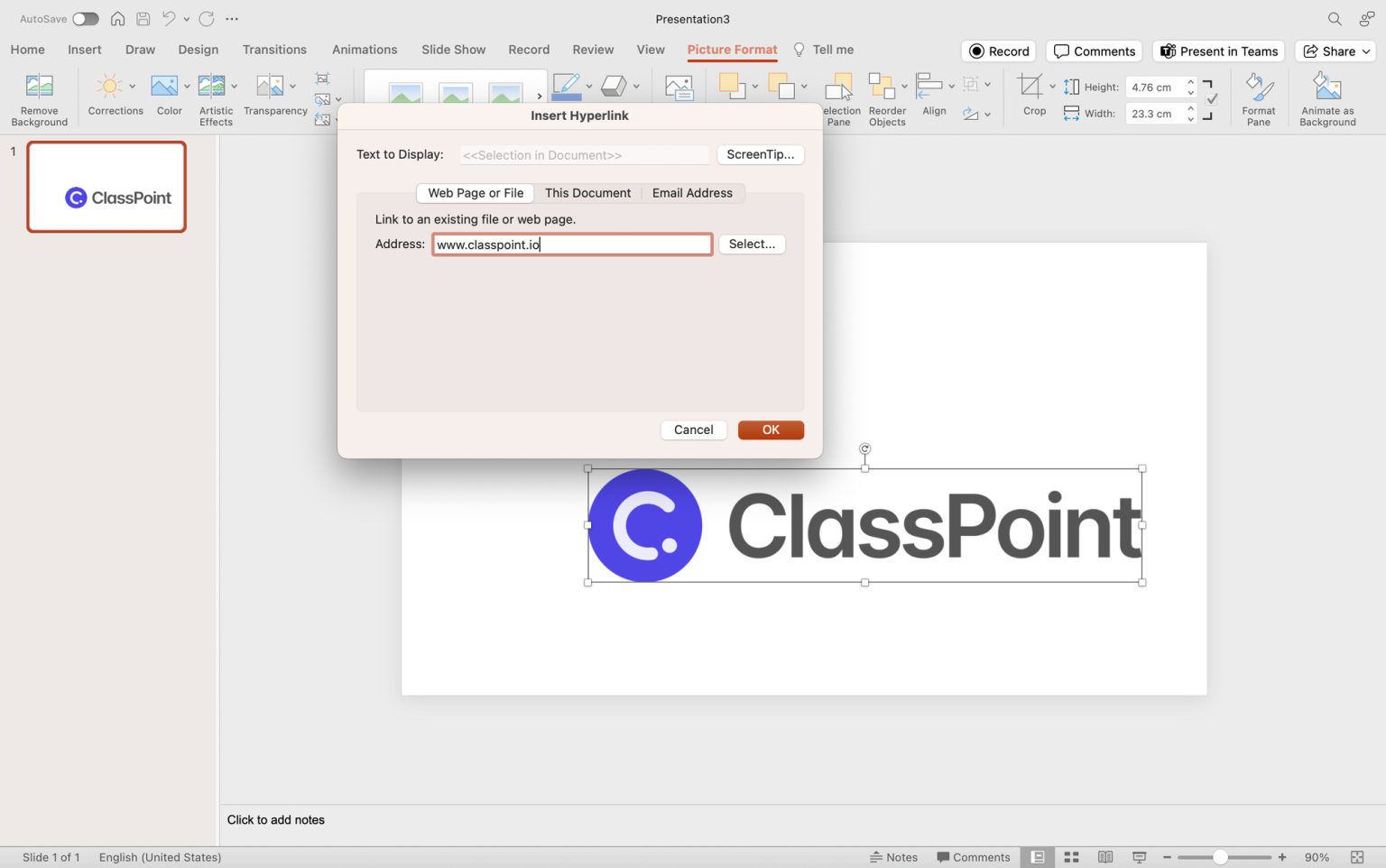Expand the Share dropdown
The height and width of the screenshot is (868, 1386).
coord(1365,51)
